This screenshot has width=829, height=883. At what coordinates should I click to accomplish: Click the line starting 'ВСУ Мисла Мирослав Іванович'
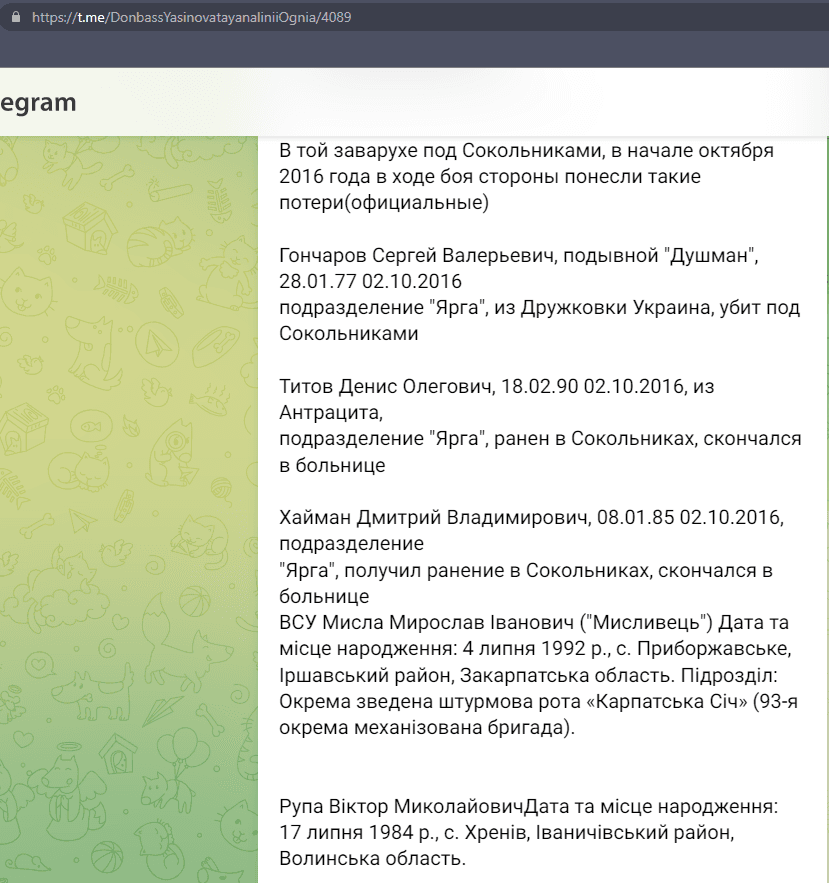click(x=533, y=622)
